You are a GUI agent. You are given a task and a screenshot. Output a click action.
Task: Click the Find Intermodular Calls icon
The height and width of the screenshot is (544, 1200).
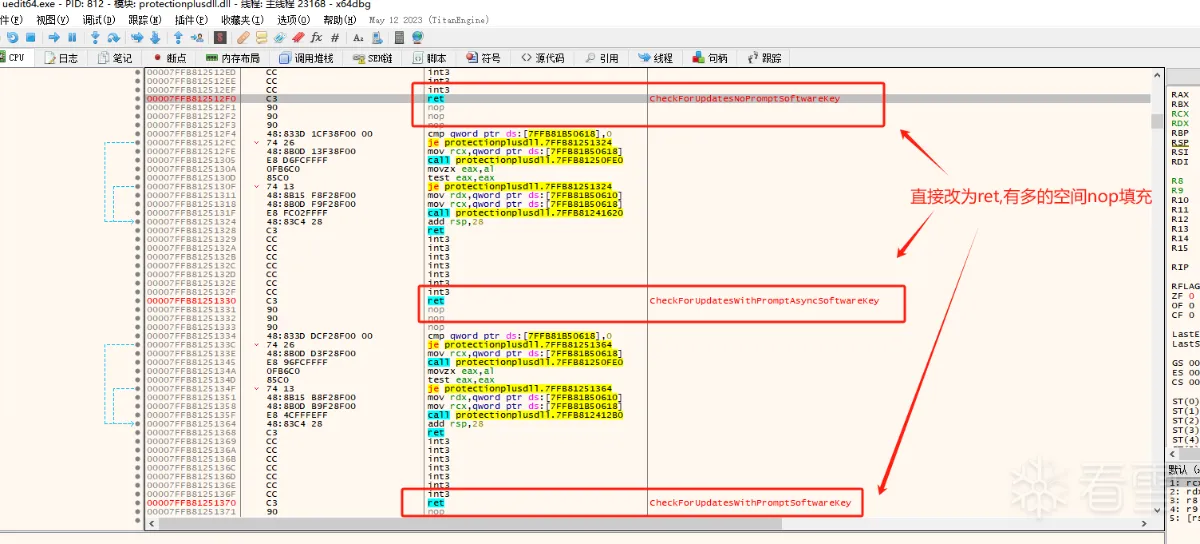click(x=377, y=38)
